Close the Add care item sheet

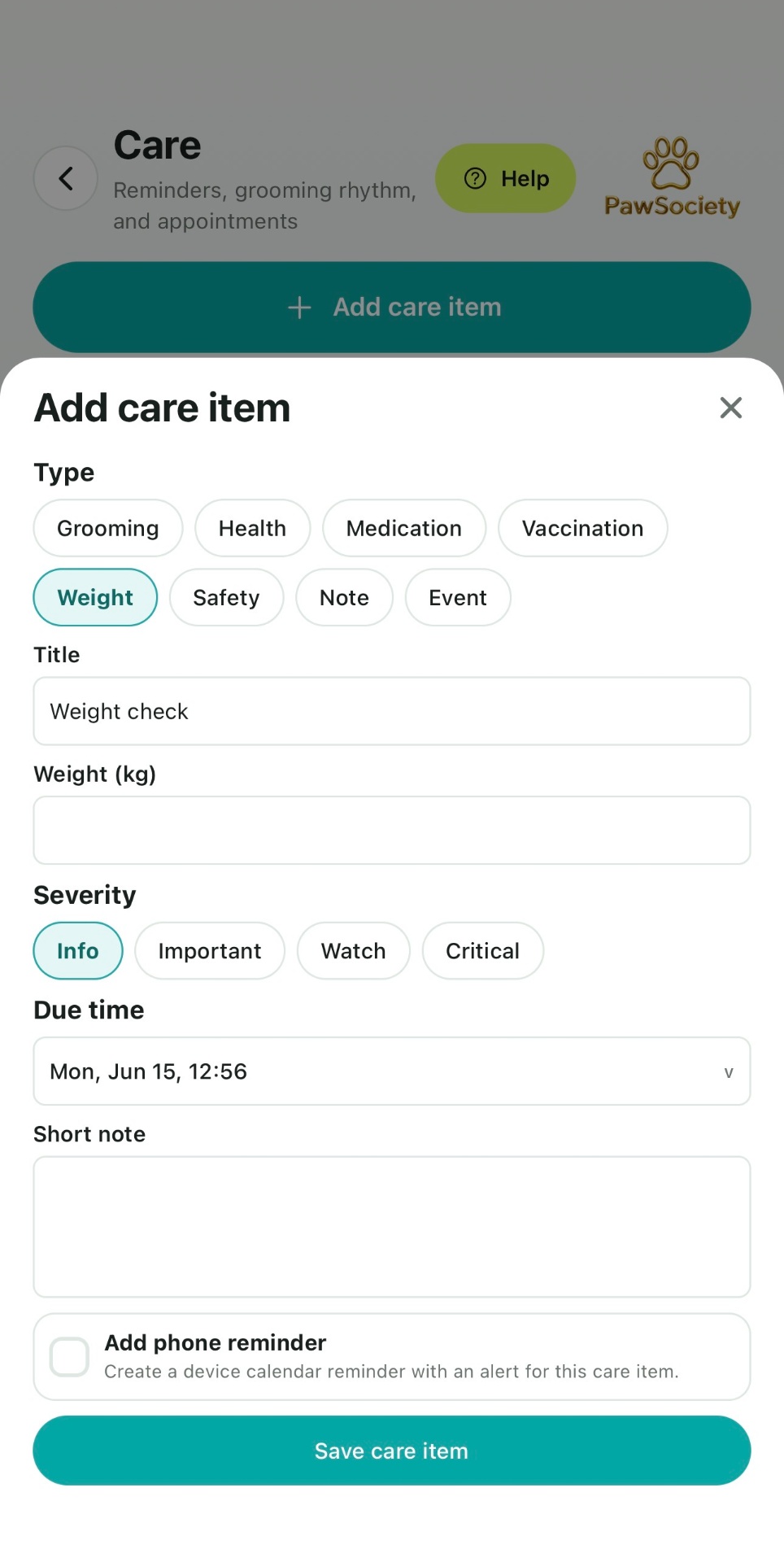[x=731, y=408]
